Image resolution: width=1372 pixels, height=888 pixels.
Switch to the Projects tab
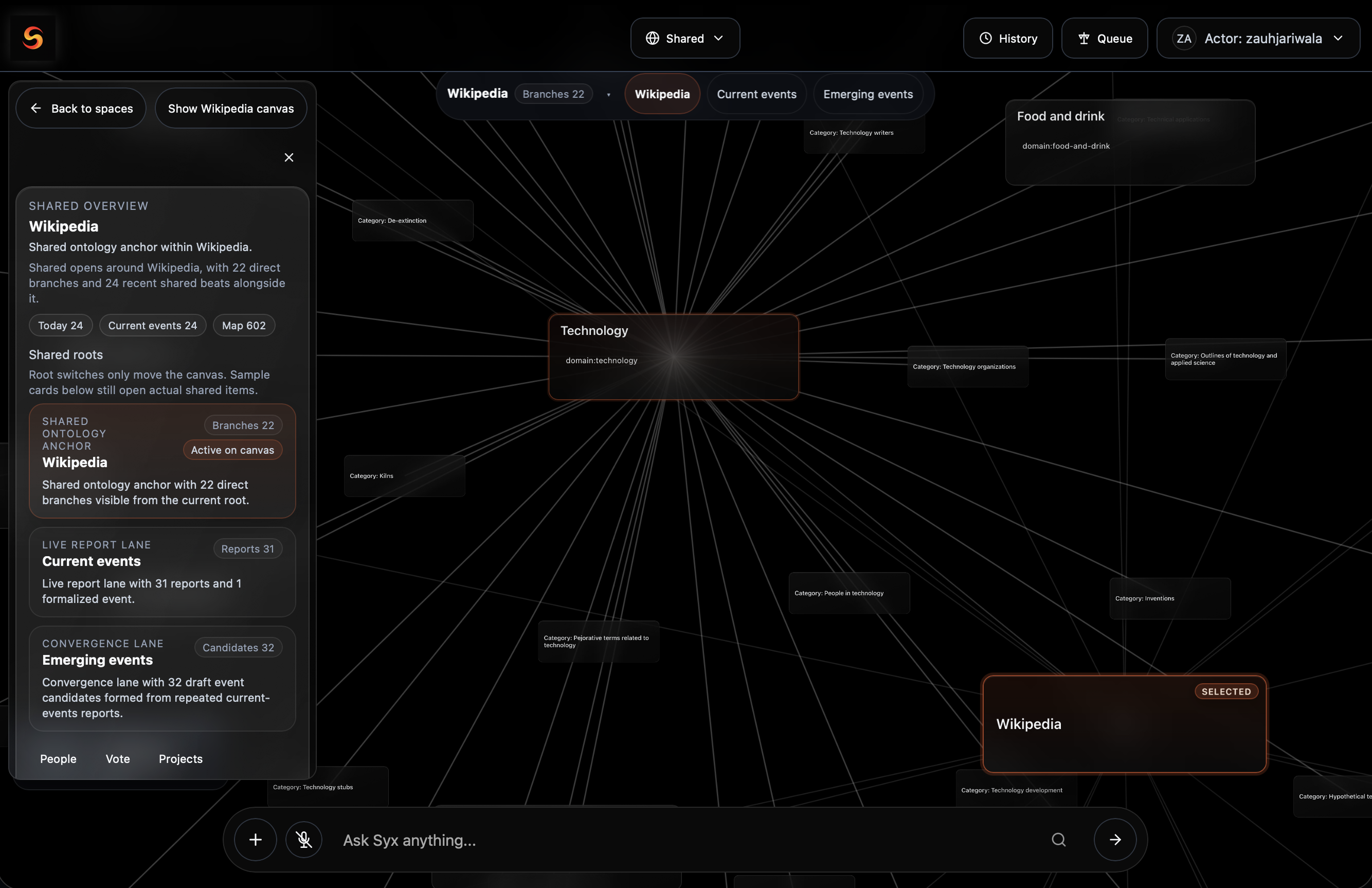[x=180, y=758]
